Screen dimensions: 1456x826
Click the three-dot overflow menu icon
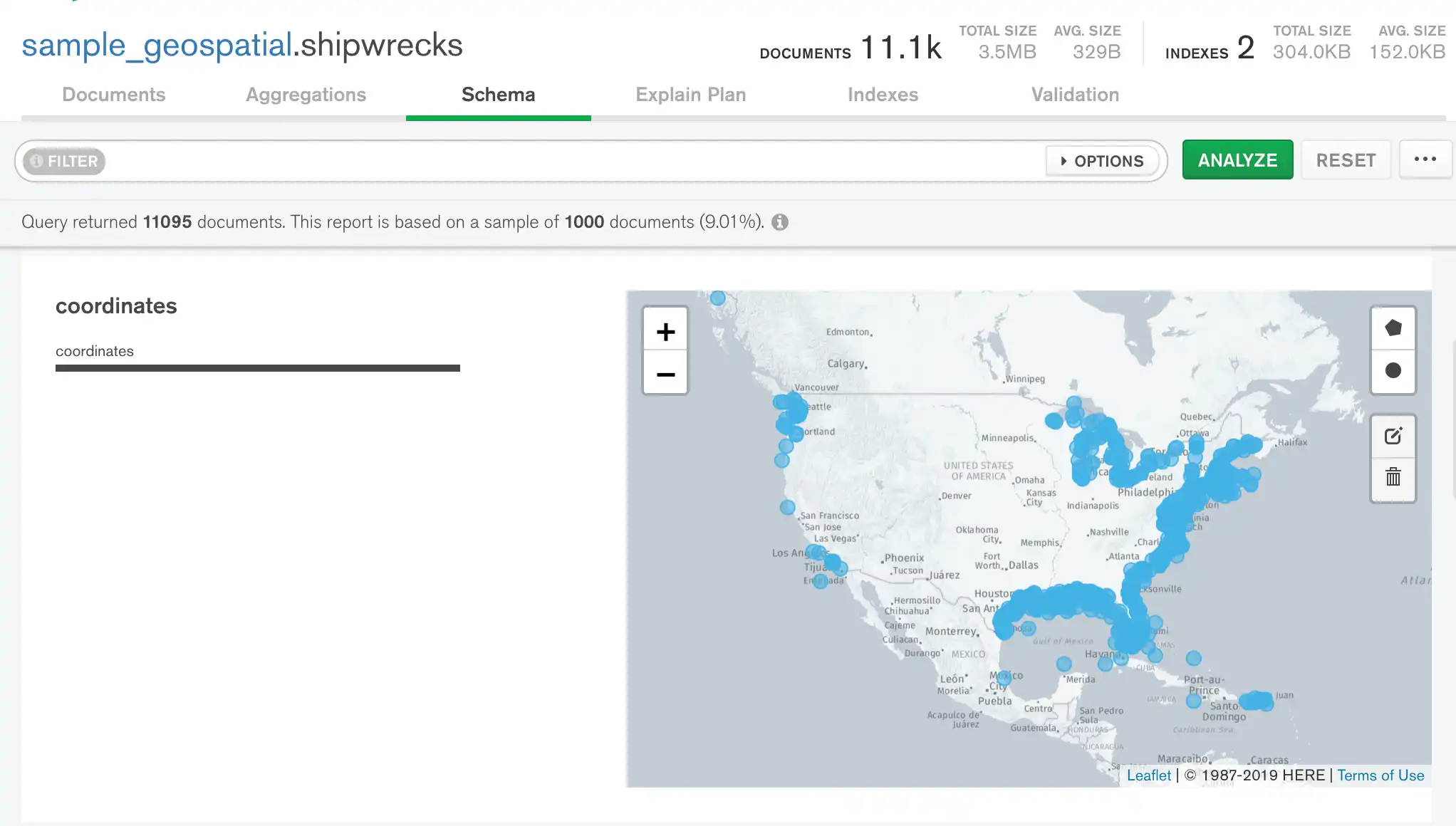[x=1425, y=159]
